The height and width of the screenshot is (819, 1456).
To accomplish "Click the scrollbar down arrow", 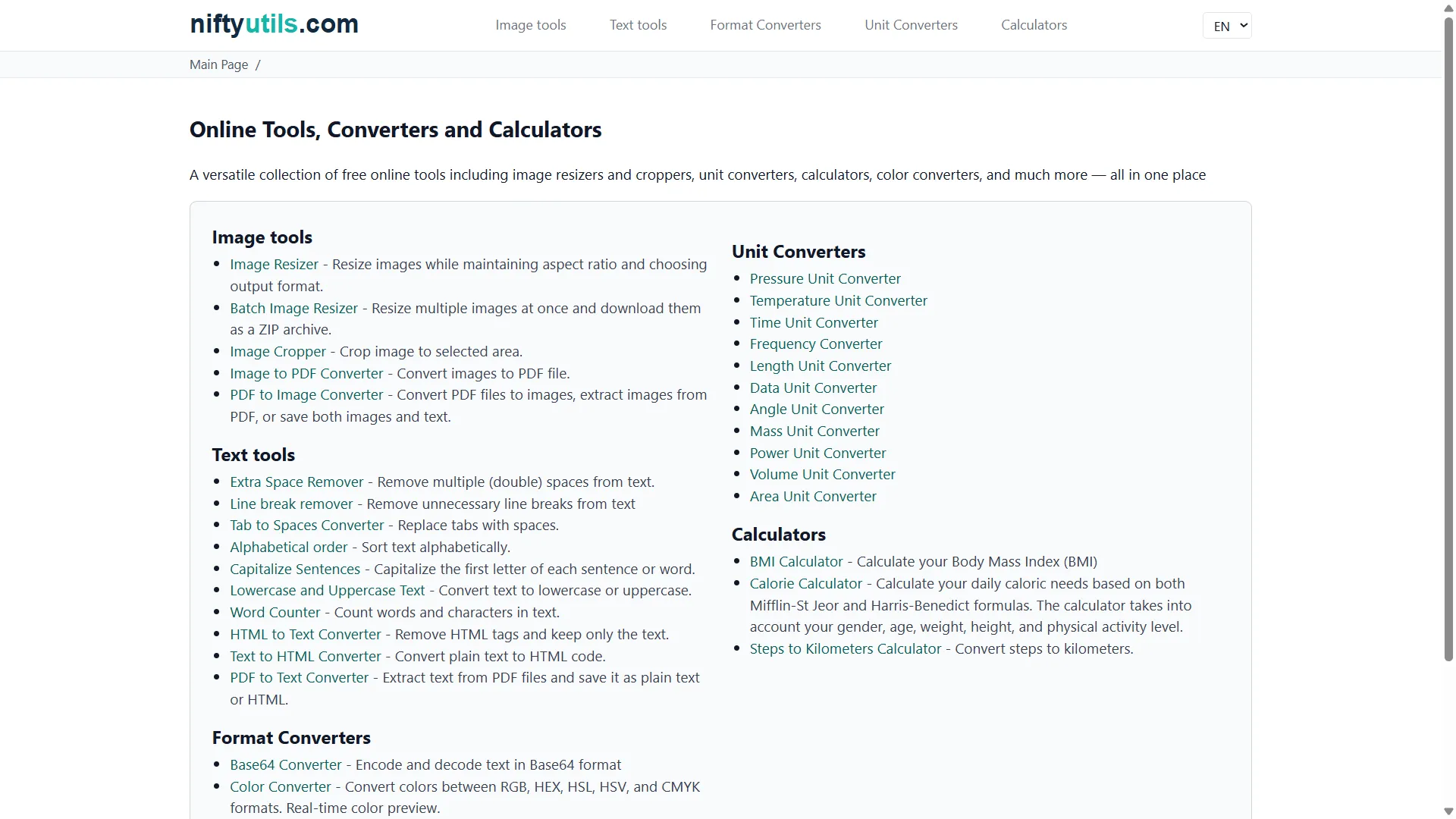I will (x=1448, y=811).
